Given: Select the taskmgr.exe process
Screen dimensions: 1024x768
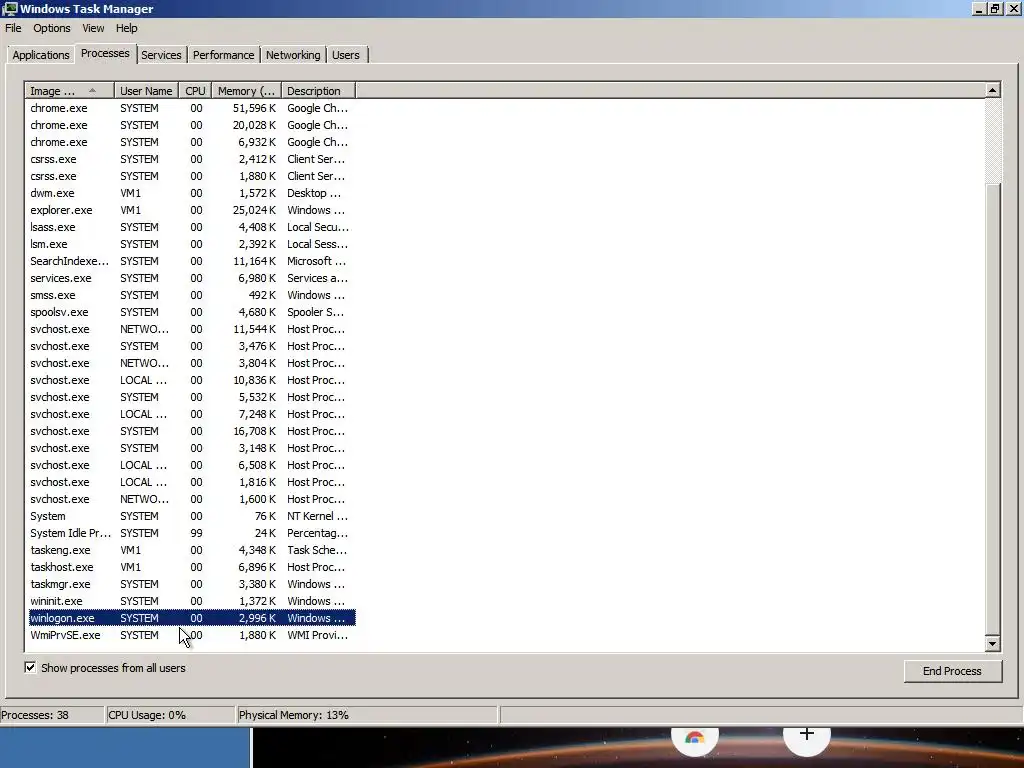Looking at the screenshot, I should pyautogui.click(x=192, y=583).
